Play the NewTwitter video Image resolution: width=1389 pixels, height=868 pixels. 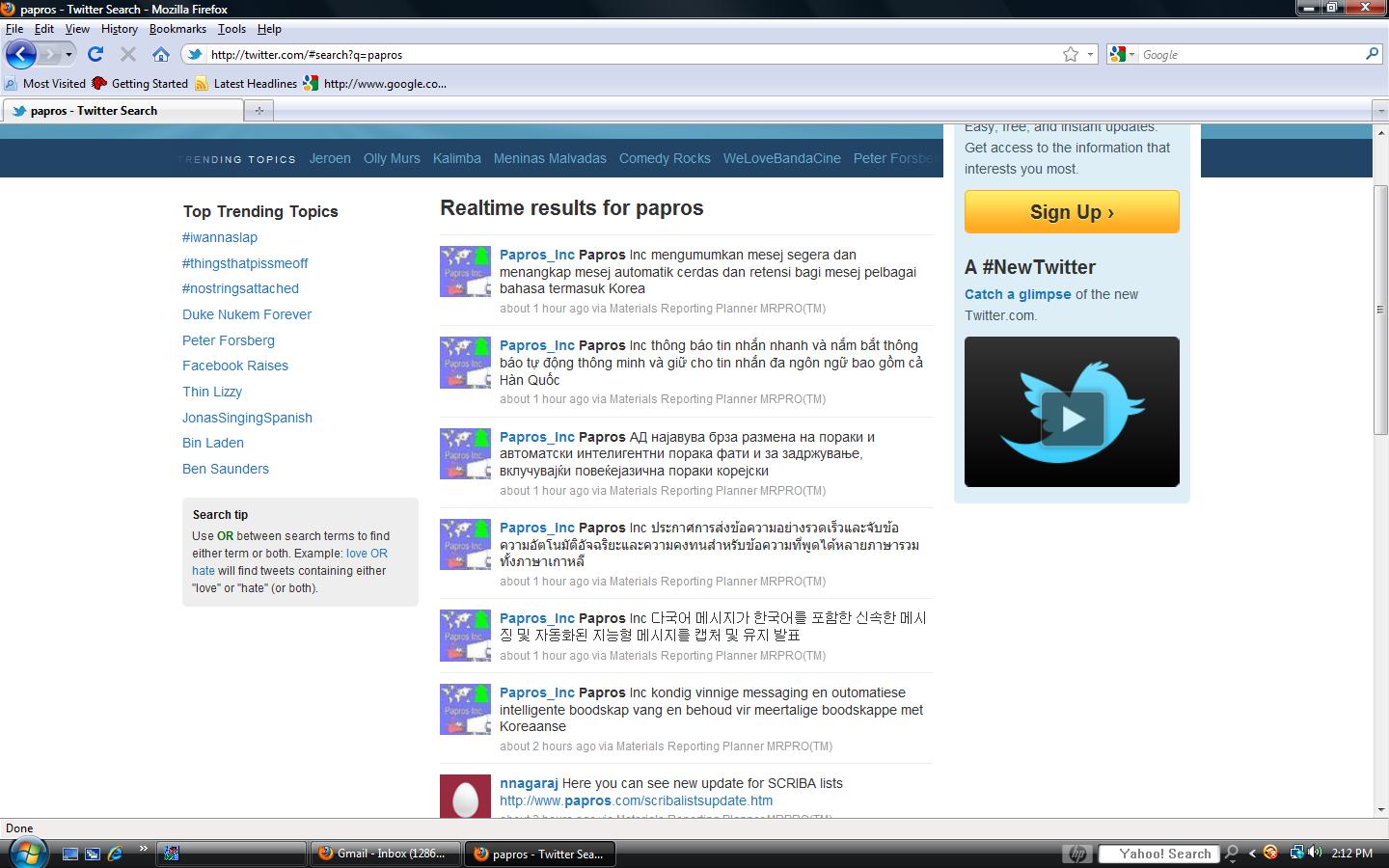pyautogui.click(x=1072, y=420)
